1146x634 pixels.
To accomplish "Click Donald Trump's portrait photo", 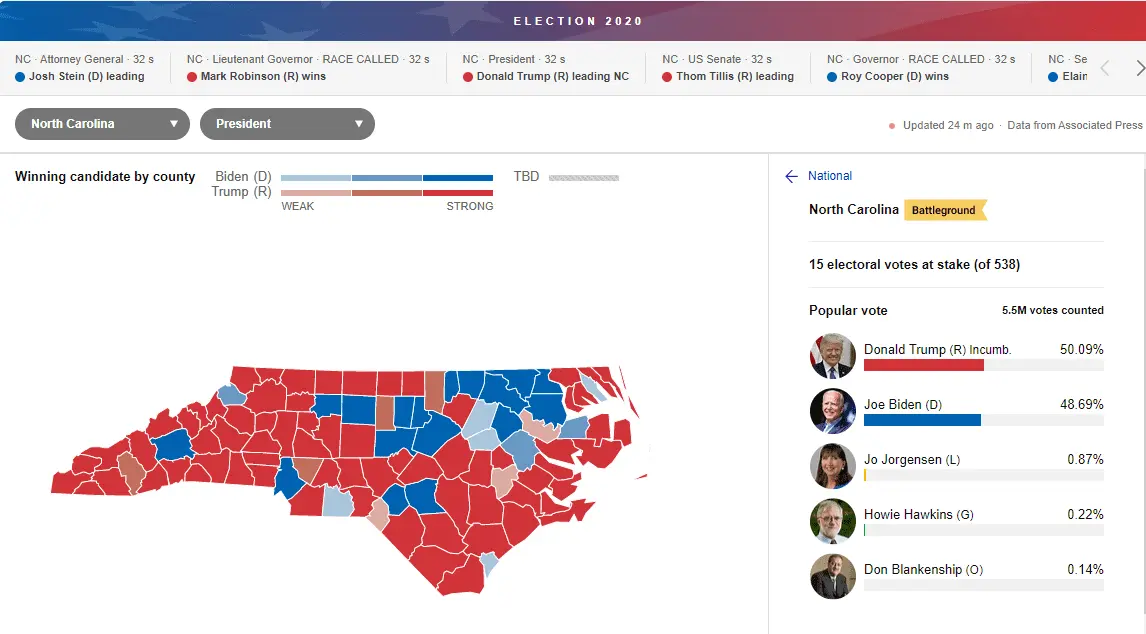I will 832,356.
